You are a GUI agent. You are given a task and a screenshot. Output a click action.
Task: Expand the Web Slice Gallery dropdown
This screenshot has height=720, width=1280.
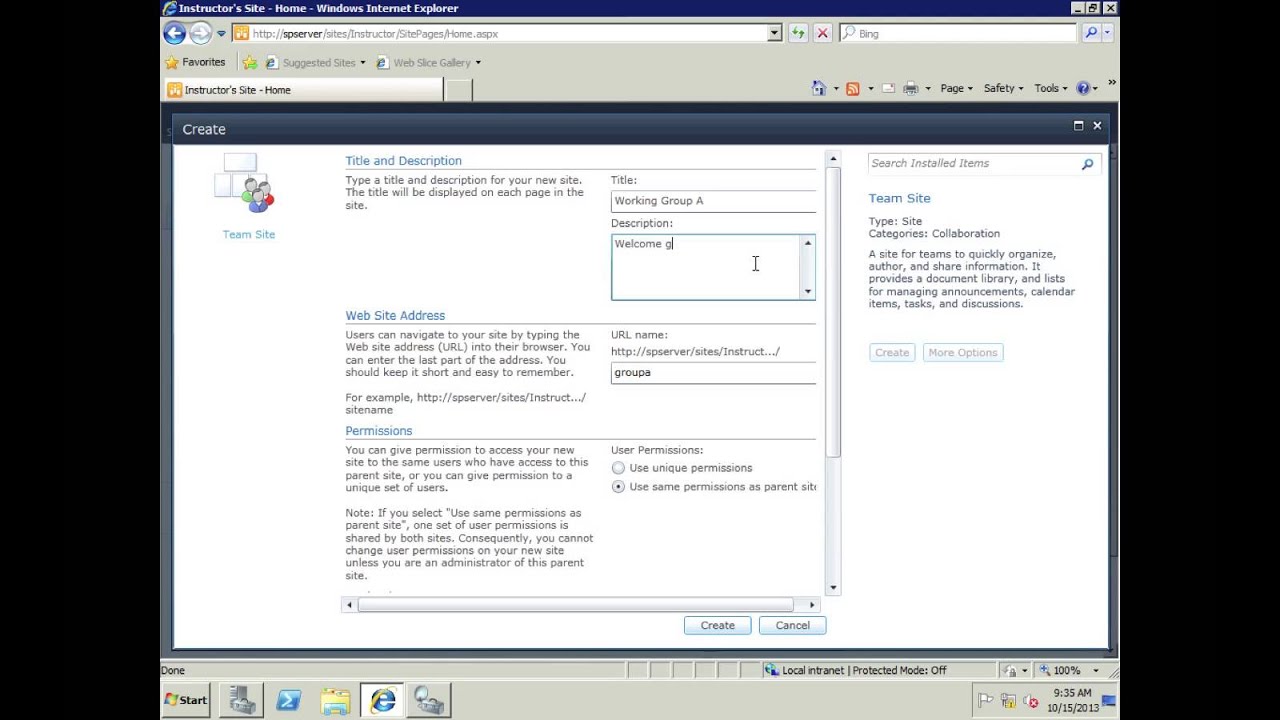(x=478, y=62)
